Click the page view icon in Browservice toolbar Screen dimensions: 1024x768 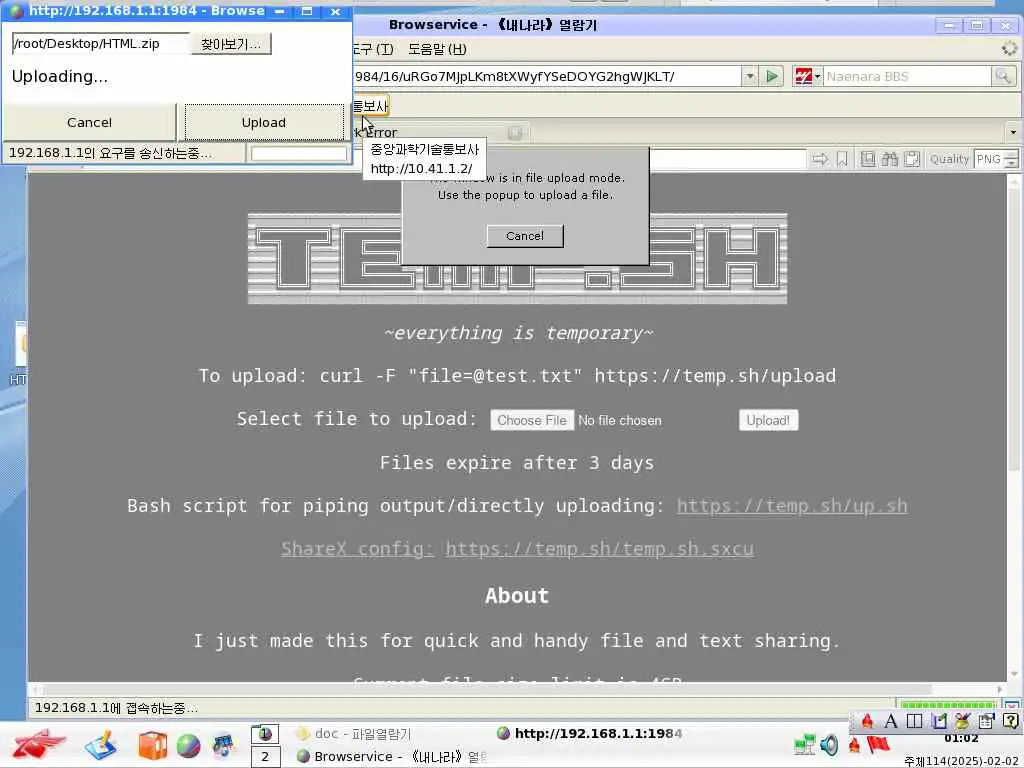(867, 159)
